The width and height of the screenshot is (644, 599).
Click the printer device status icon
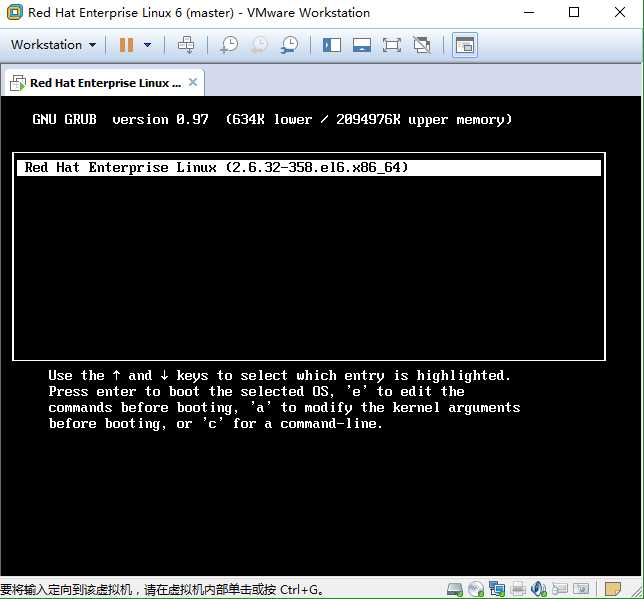click(518, 589)
